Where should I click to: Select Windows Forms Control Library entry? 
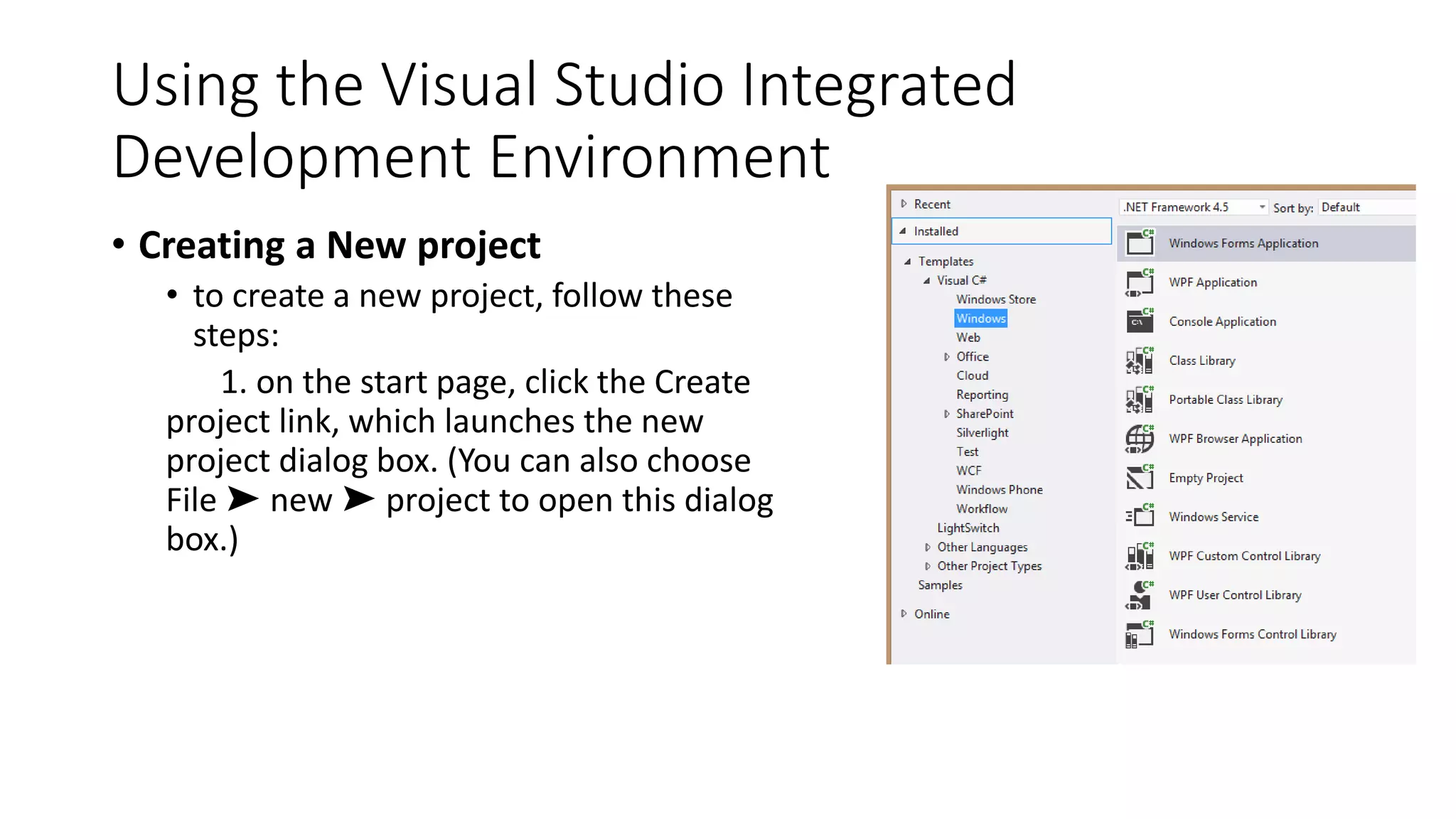(1252, 634)
